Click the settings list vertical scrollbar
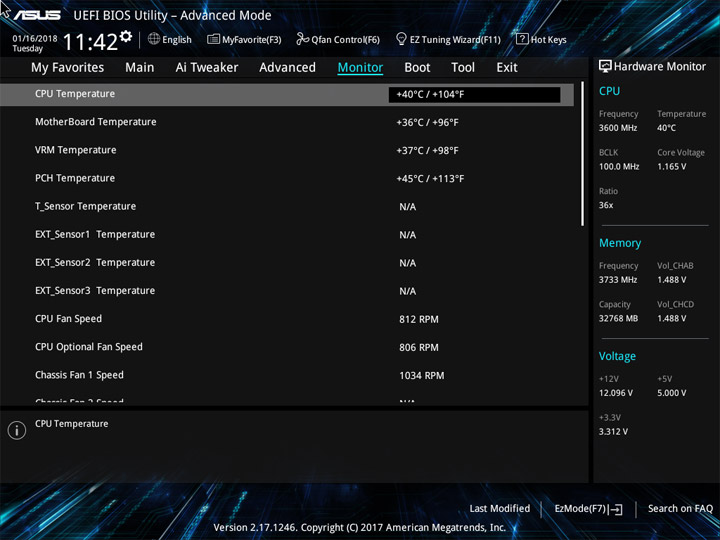Image resolution: width=720 pixels, height=540 pixels. [x=583, y=153]
